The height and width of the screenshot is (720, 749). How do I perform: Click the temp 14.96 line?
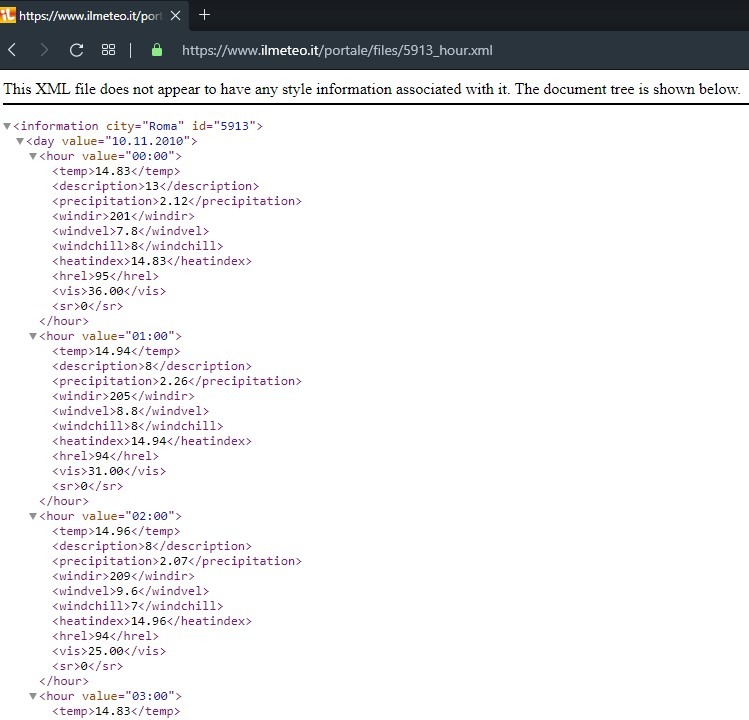coord(116,531)
